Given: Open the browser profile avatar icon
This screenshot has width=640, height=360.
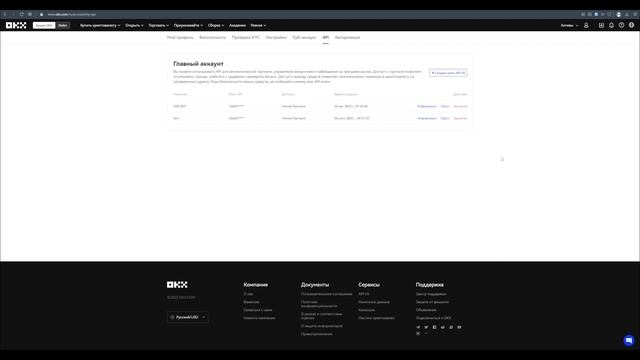Looking at the screenshot, I should (x=619, y=14).
